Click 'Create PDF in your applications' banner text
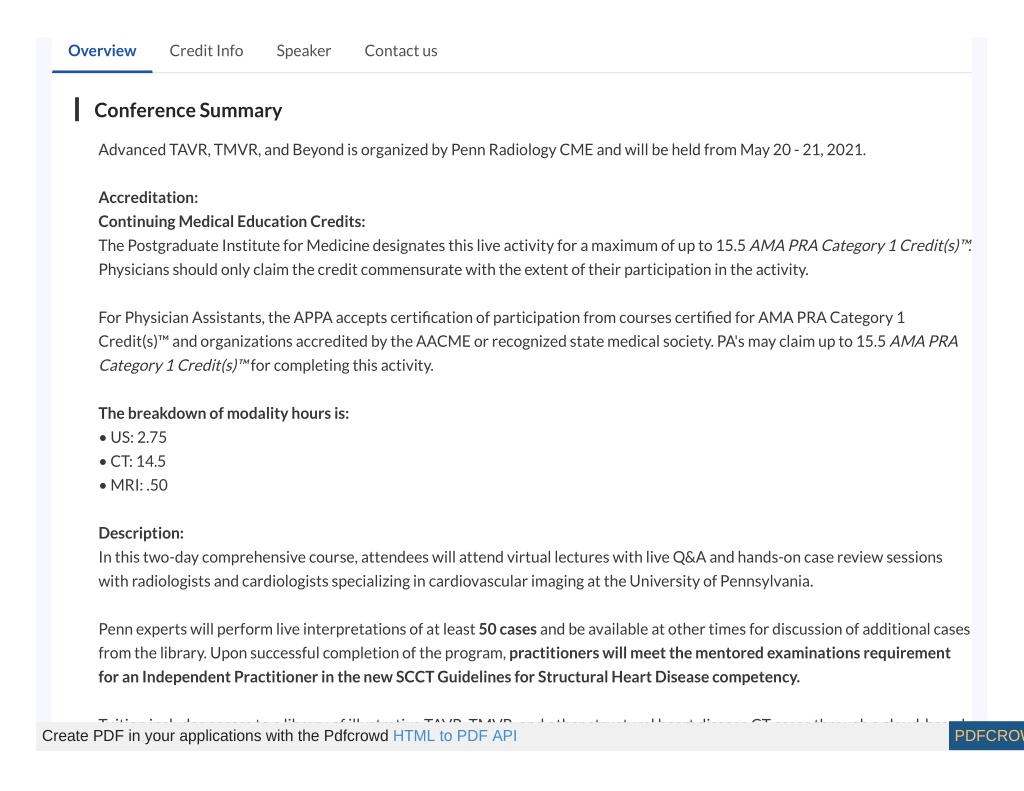 coord(215,736)
